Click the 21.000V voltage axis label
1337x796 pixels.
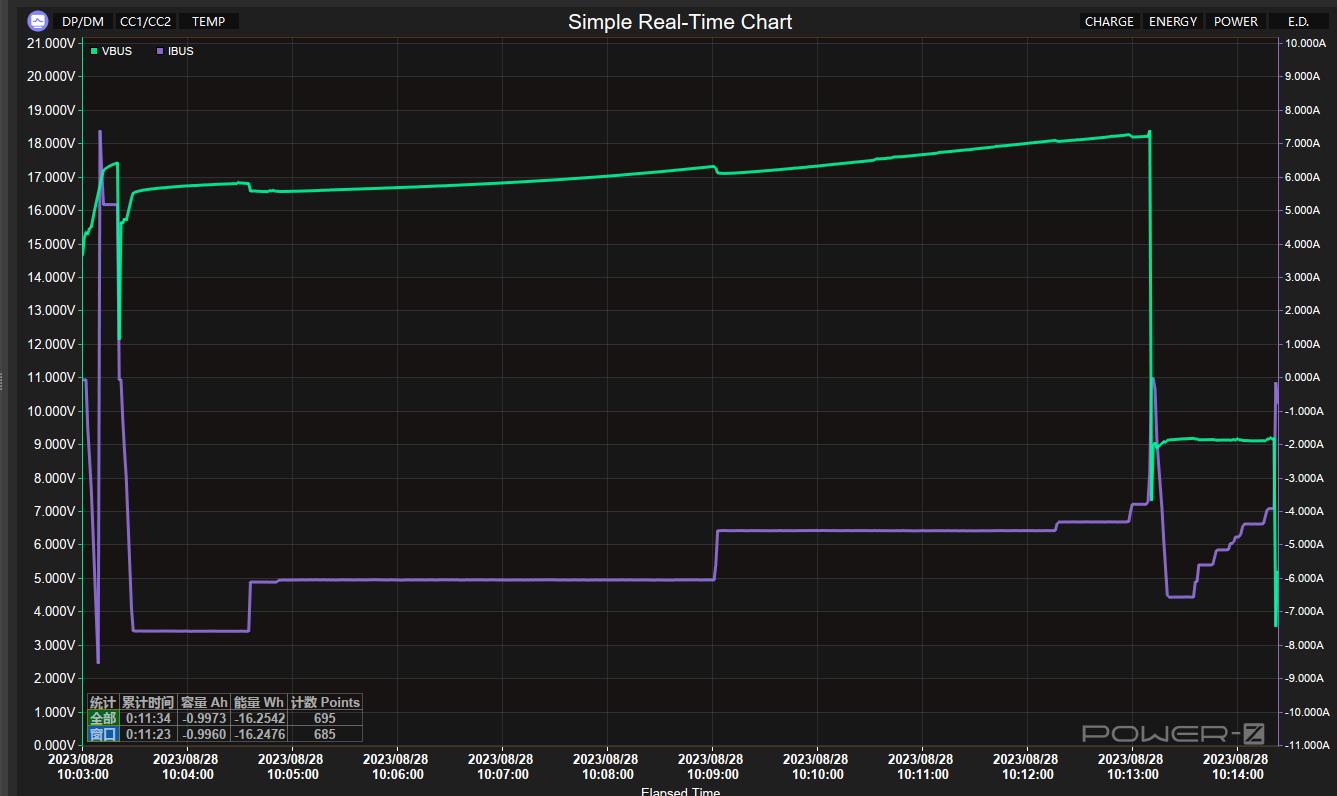click(48, 44)
